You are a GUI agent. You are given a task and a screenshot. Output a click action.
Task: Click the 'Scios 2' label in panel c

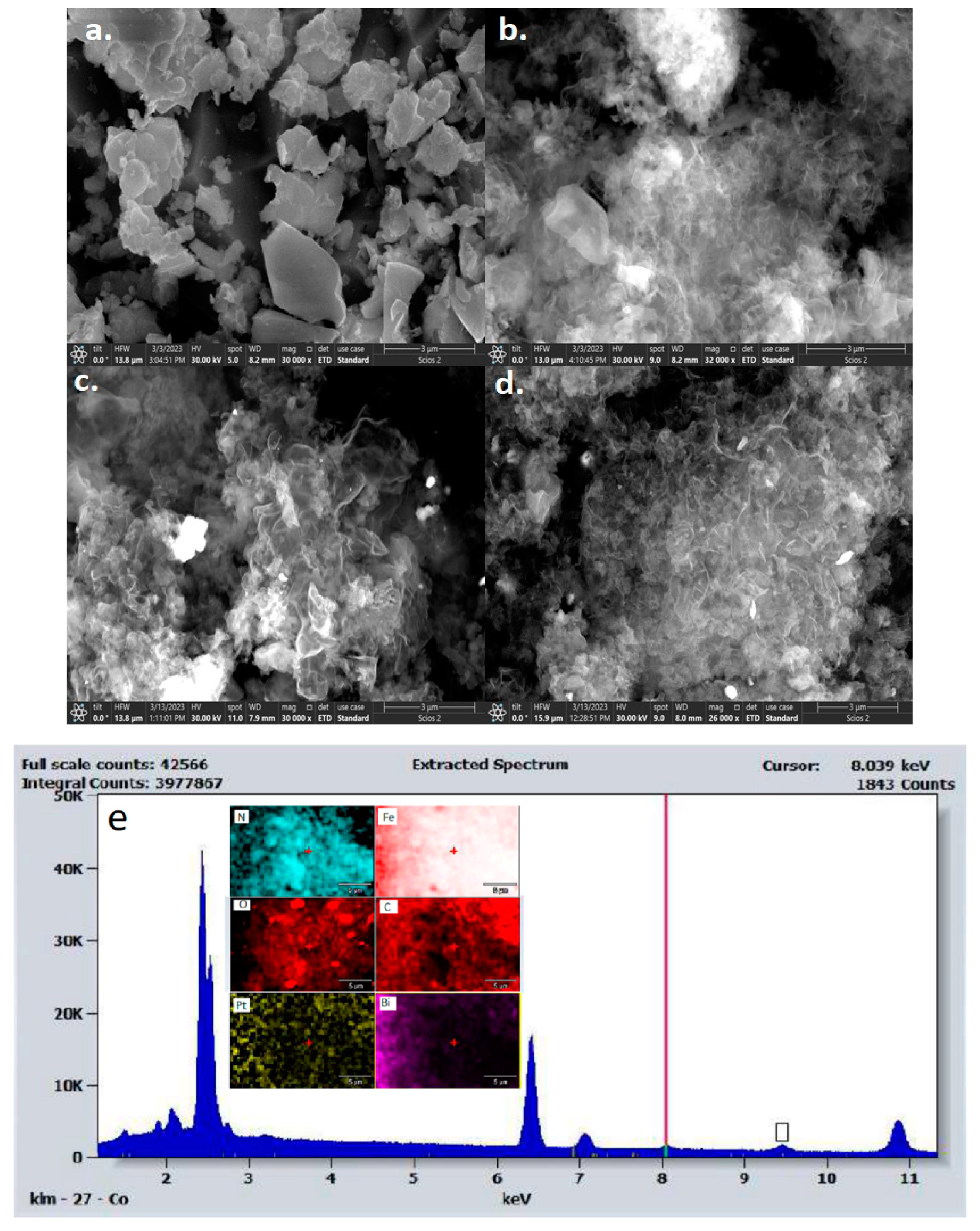coord(429,718)
